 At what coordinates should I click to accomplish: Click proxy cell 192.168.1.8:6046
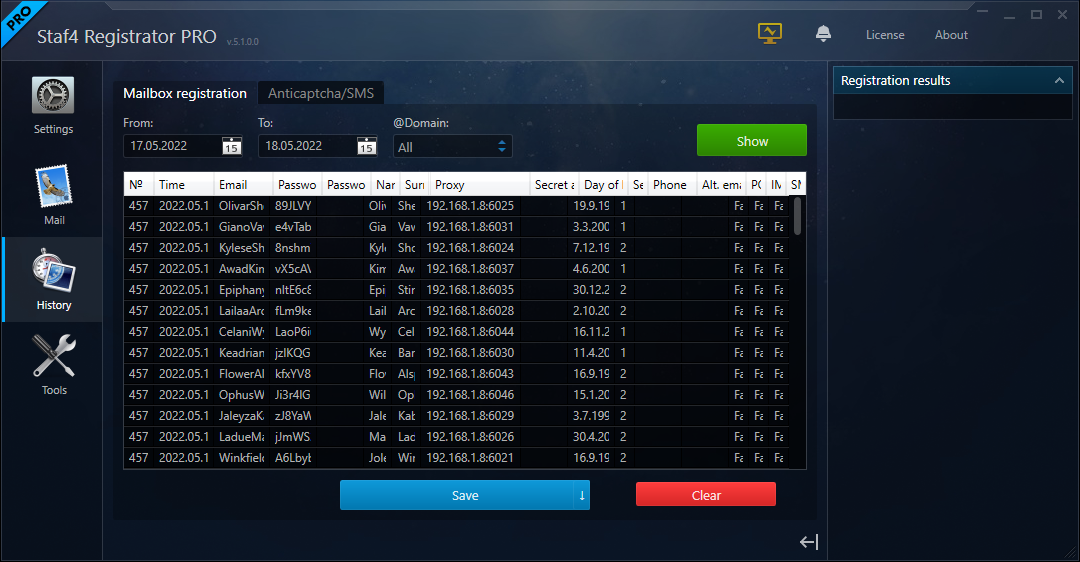pos(470,395)
